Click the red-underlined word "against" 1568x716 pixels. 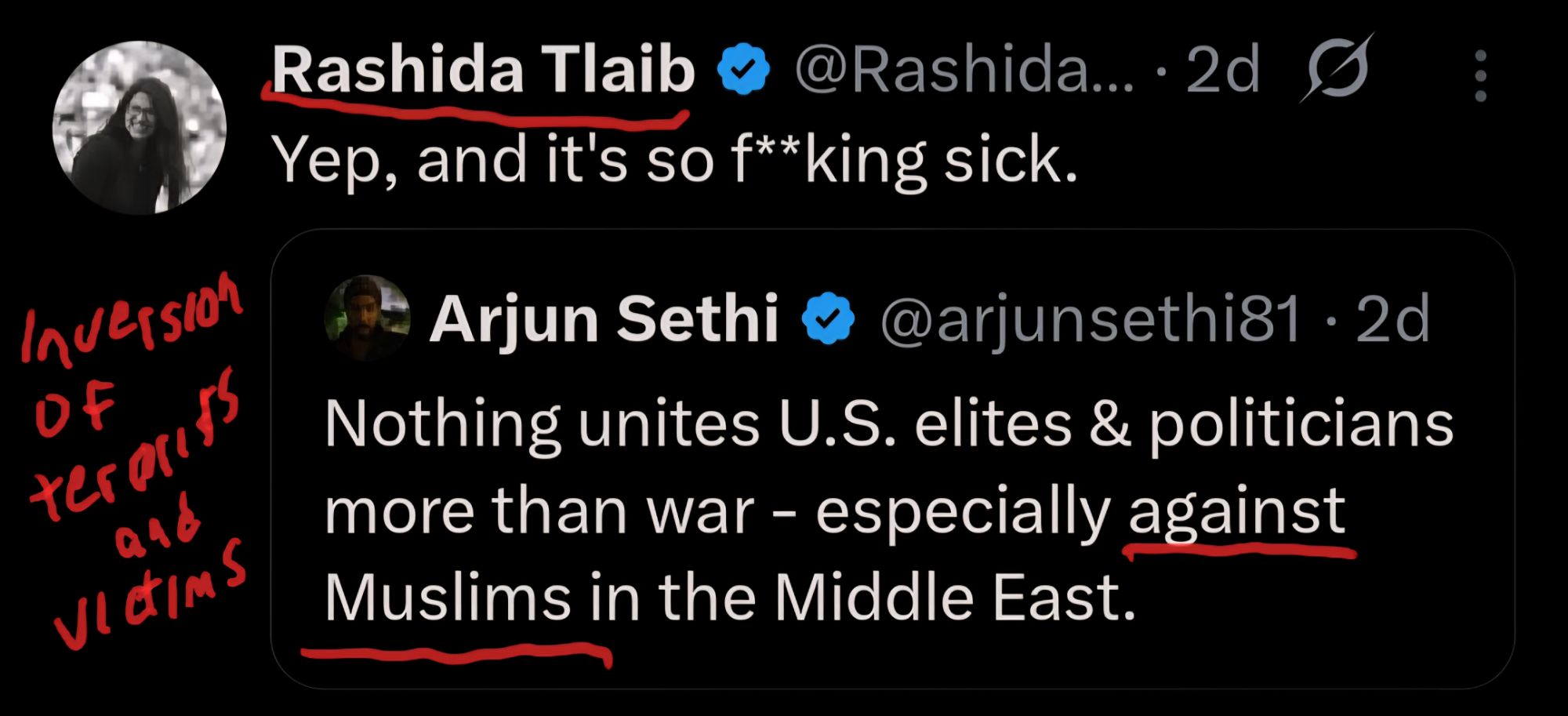tap(1236, 513)
